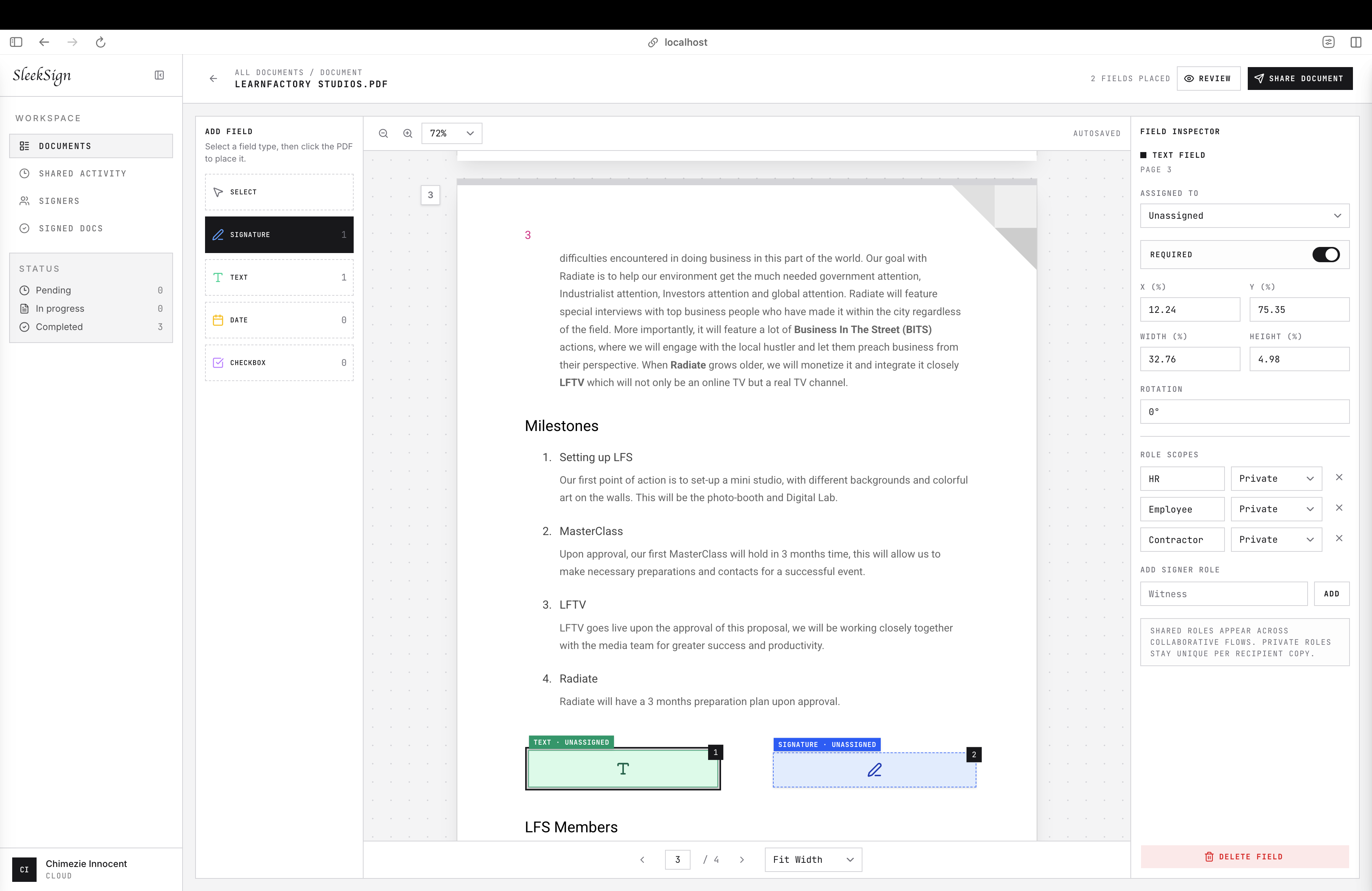Image resolution: width=1372 pixels, height=891 pixels.
Task: Choose the Select field tool
Action: click(x=279, y=192)
